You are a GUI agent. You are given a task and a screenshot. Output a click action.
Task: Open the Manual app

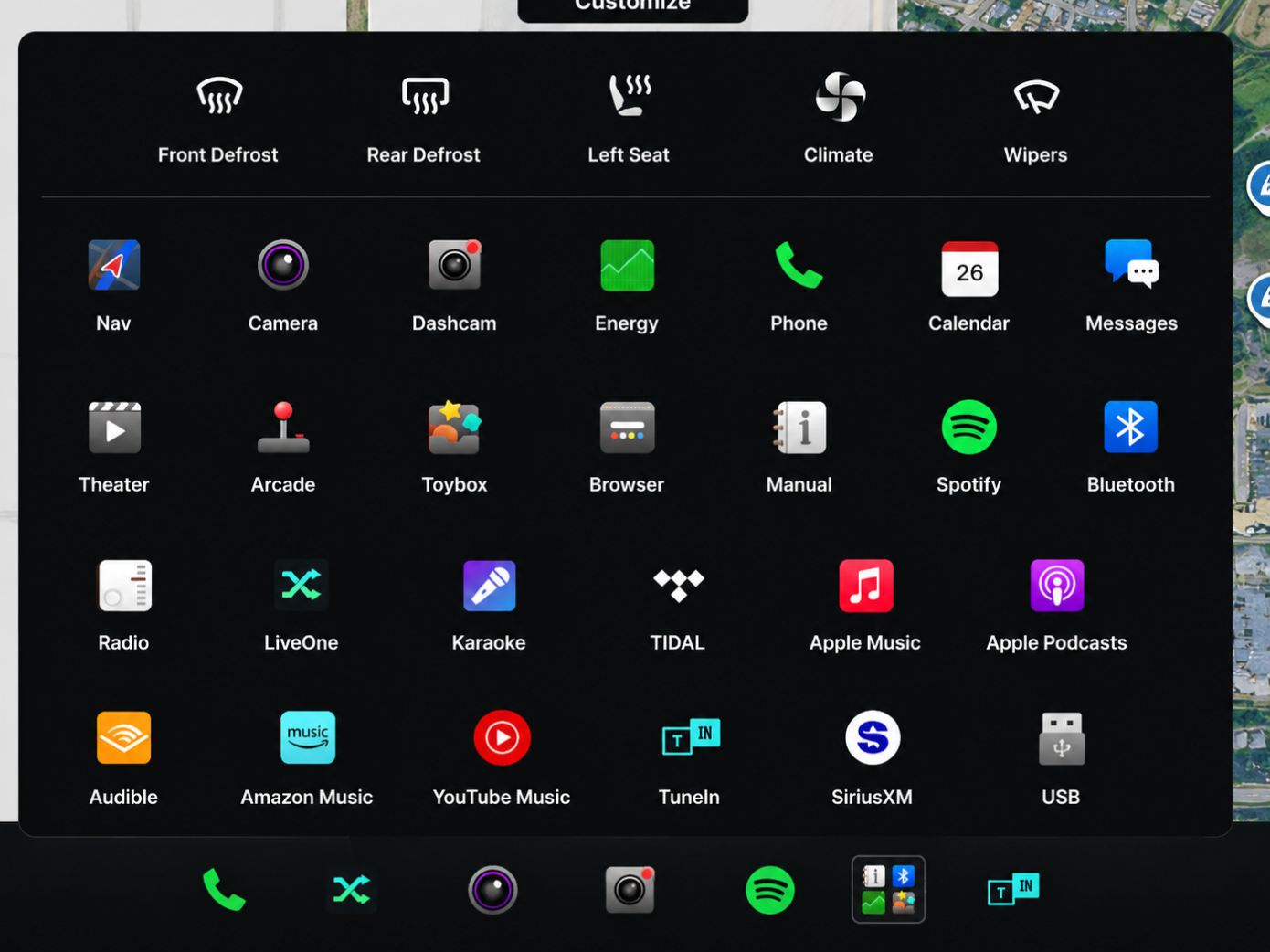coord(799,447)
